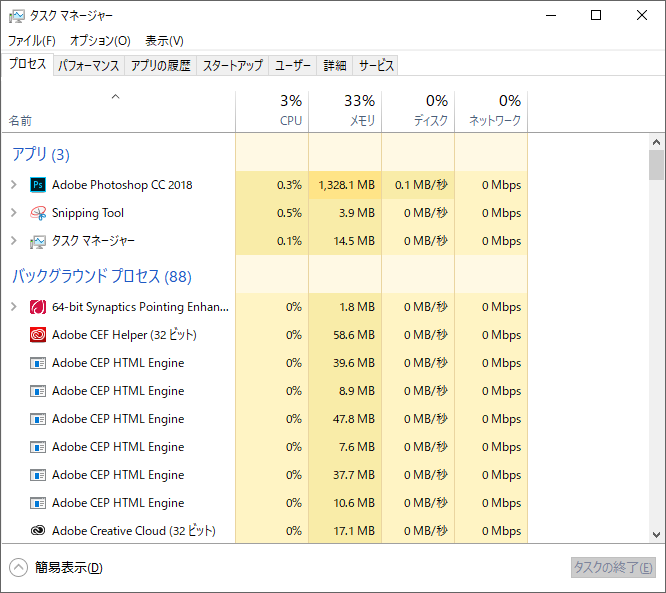666x593 pixels.
Task: Click icon of CEP HTML Engine 47.8 MB
Action: click(x=38, y=419)
